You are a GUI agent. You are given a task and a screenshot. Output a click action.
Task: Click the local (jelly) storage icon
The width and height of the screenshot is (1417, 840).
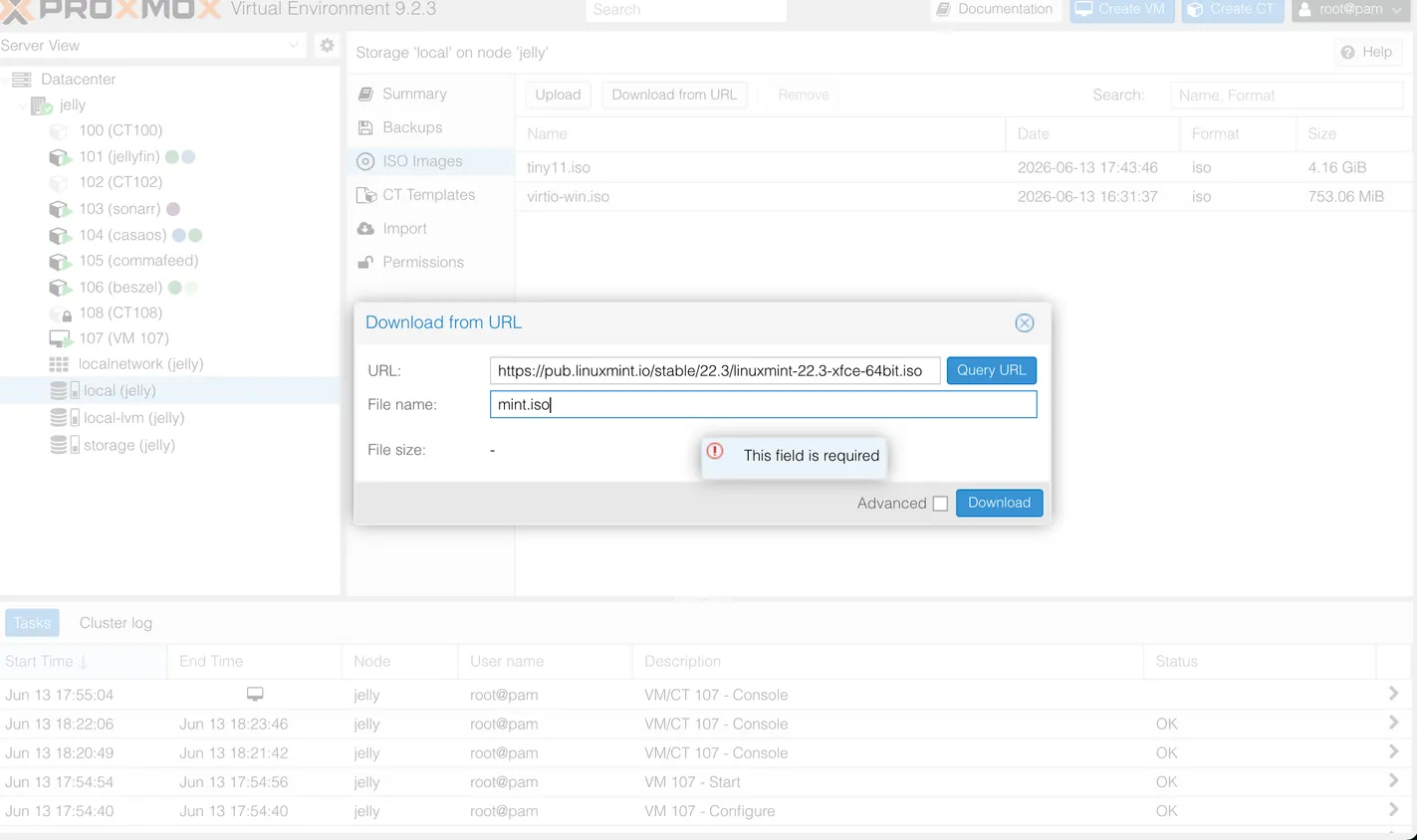tap(64, 391)
